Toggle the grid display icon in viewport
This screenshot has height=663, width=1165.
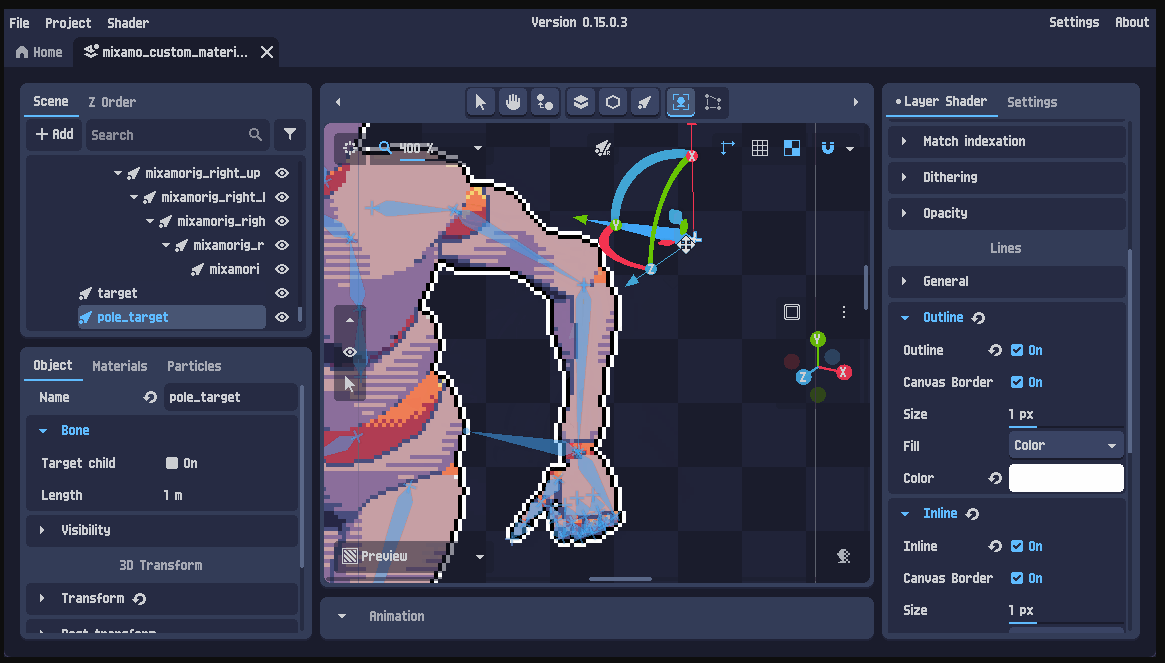tap(759, 148)
